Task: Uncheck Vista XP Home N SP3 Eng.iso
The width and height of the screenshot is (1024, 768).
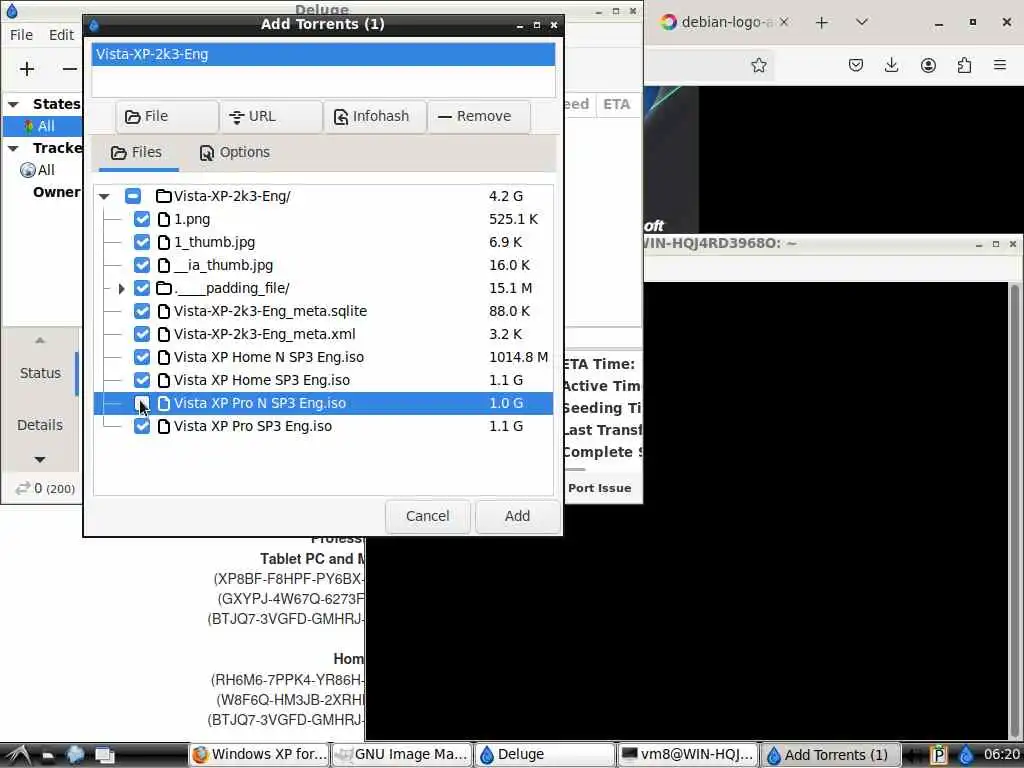Action: (142, 357)
